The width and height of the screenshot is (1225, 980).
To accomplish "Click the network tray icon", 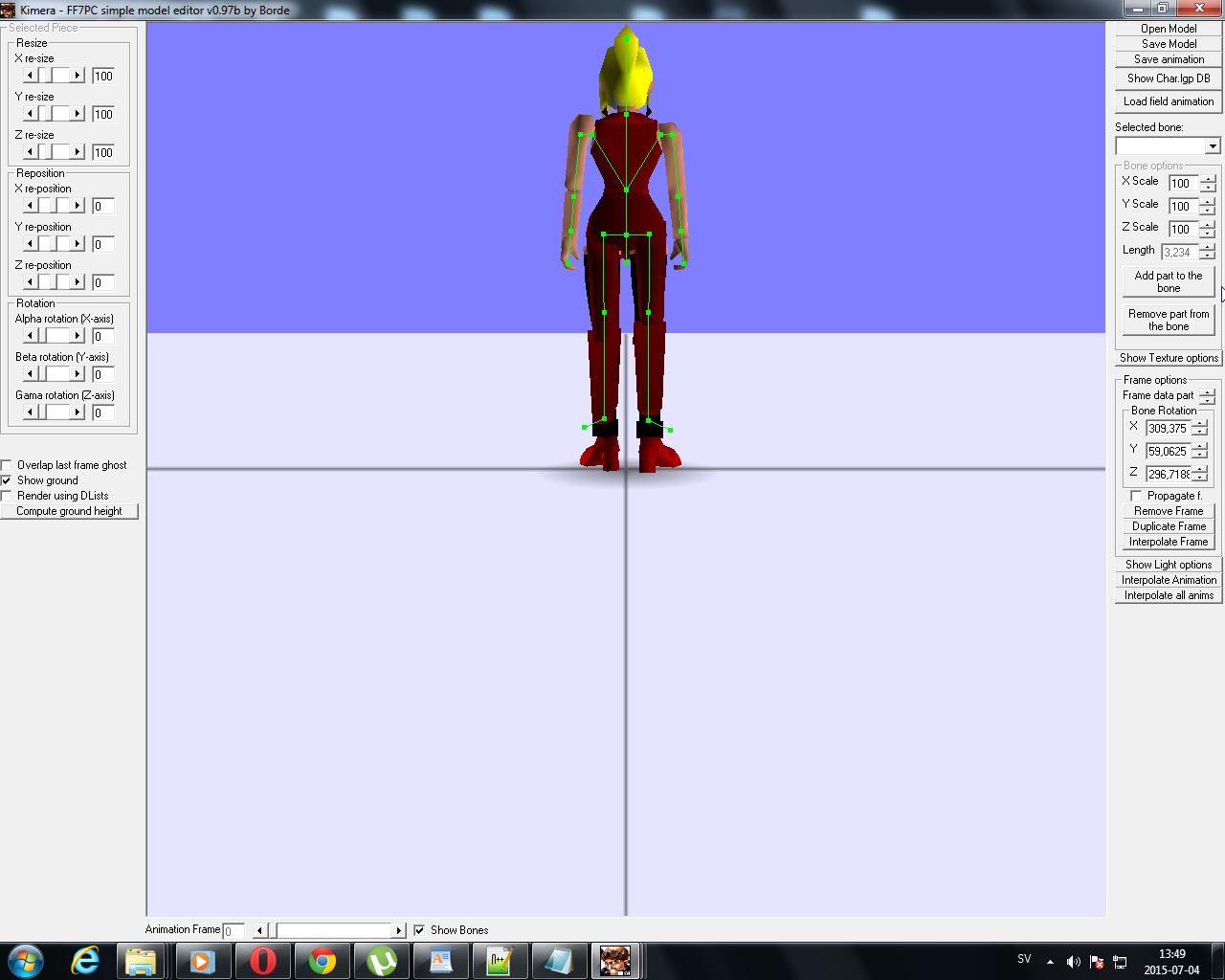I will 1119,962.
